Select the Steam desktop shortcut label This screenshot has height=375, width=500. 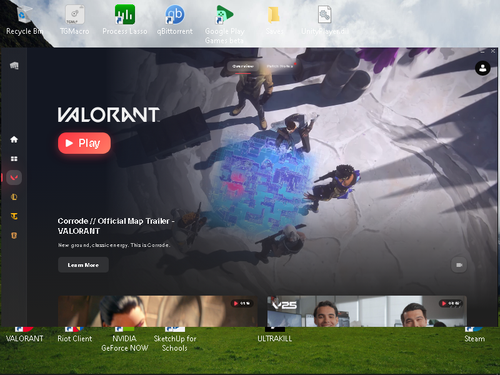(x=475, y=338)
